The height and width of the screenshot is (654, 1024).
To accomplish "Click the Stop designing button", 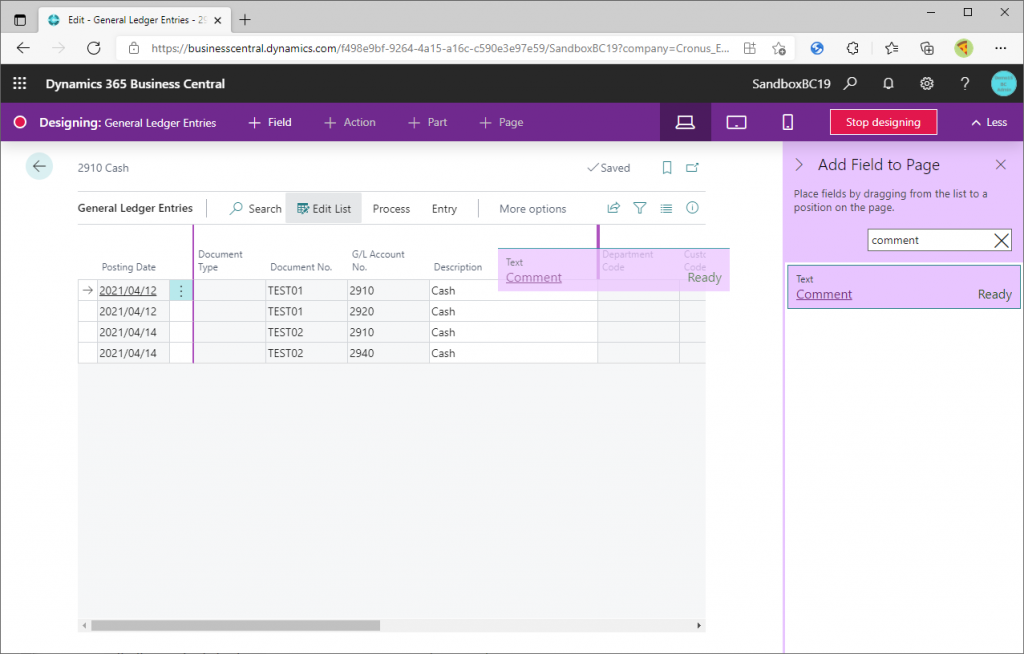I will tap(883, 122).
